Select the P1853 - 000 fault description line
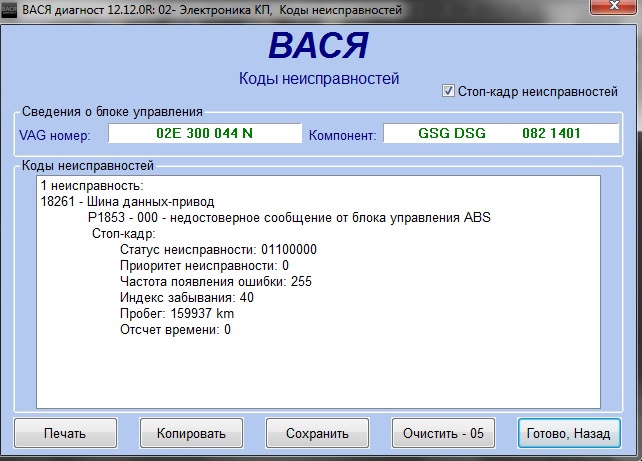Image resolution: width=642 pixels, height=461 pixels. click(289, 218)
